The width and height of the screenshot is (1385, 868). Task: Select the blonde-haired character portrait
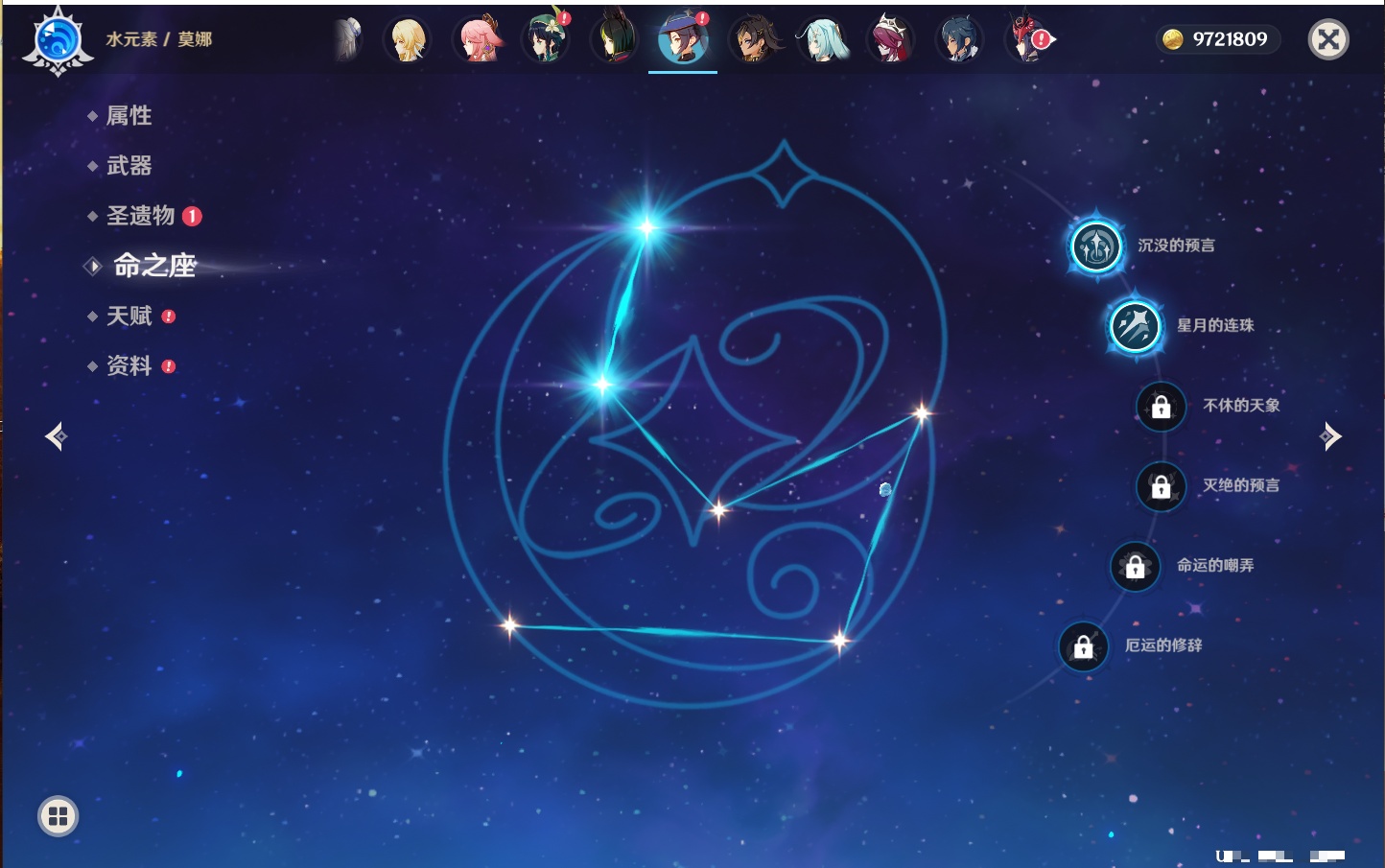tap(408, 39)
